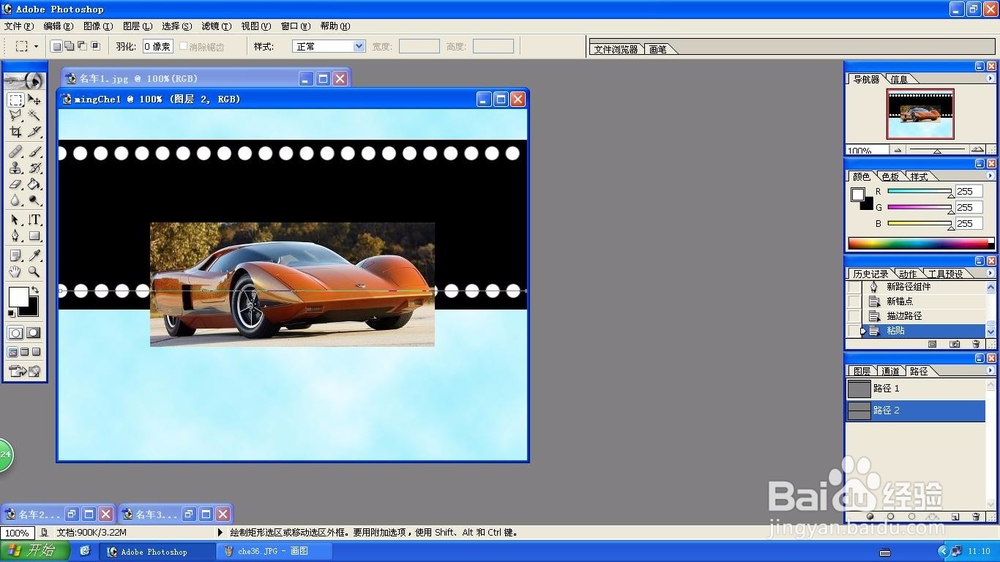Select the Magic Wand tool
The width and height of the screenshot is (1000, 562).
(34, 116)
